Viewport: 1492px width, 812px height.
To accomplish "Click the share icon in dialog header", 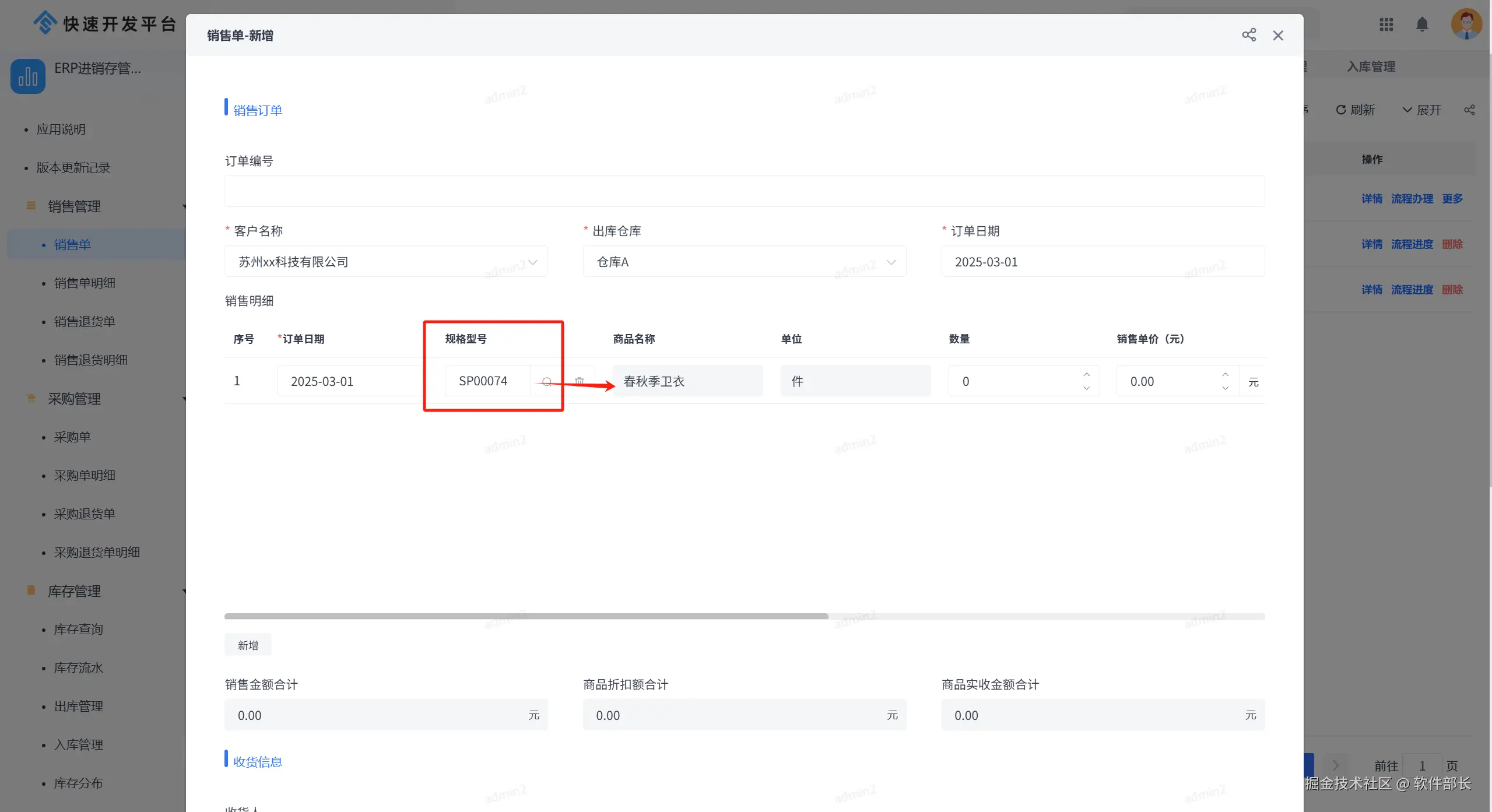I will (x=1248, y=35).
